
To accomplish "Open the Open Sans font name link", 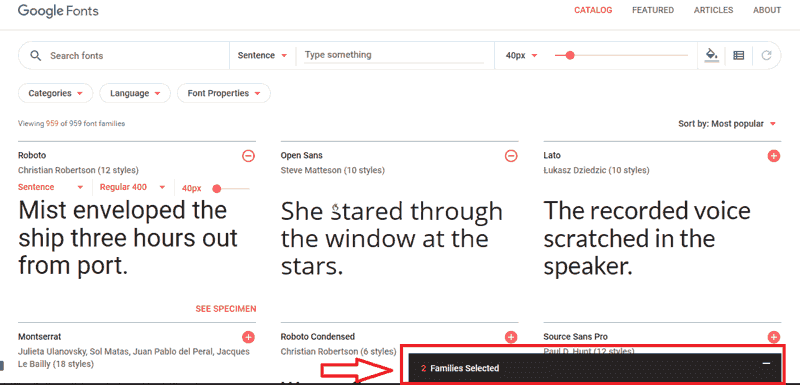I will click(302, 155).
